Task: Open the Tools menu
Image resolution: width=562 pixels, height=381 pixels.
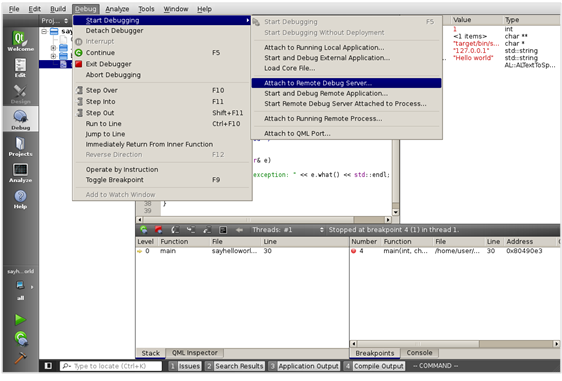Action: [x=146, y=9]
